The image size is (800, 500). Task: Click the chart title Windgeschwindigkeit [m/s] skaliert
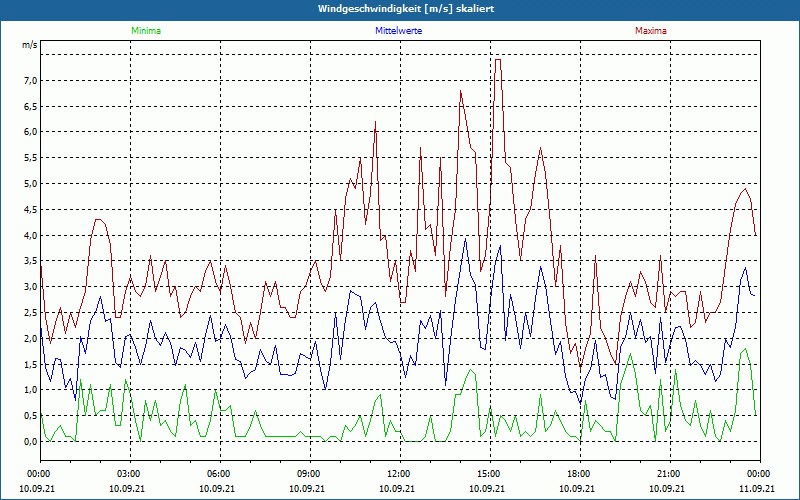[x=406, y=9]
